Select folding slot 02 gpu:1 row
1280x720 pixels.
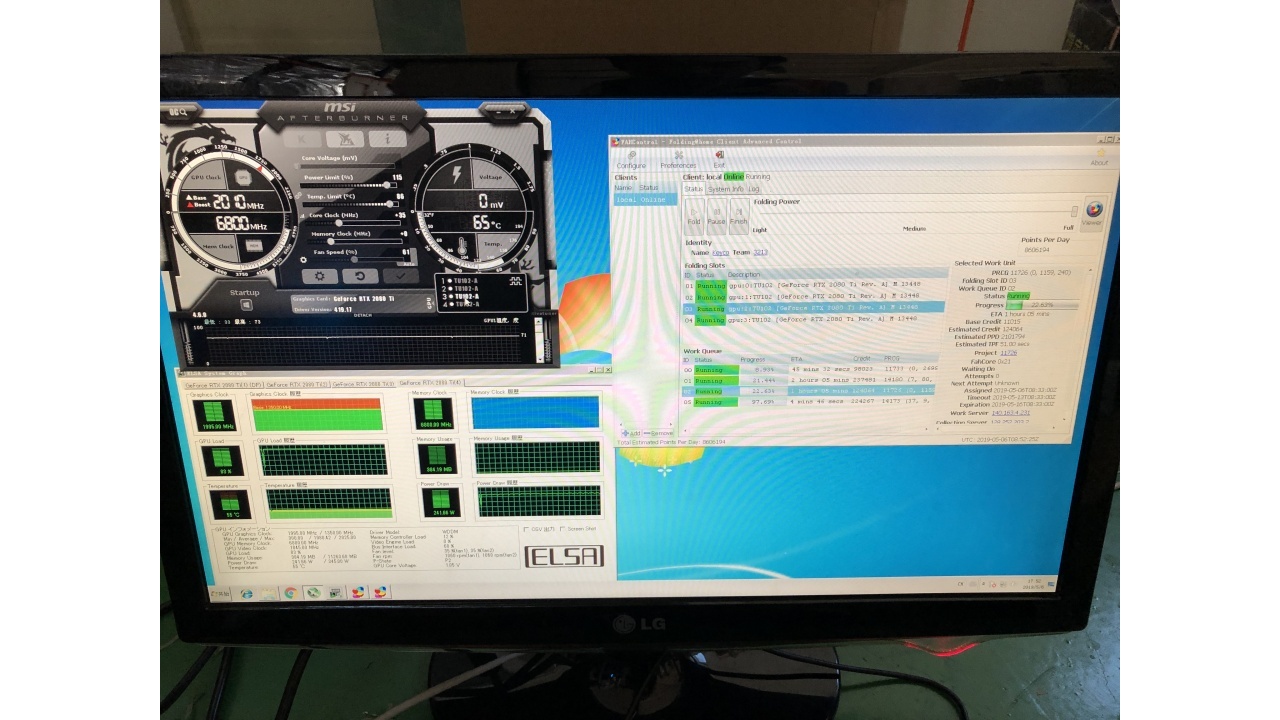pos(814,296)
